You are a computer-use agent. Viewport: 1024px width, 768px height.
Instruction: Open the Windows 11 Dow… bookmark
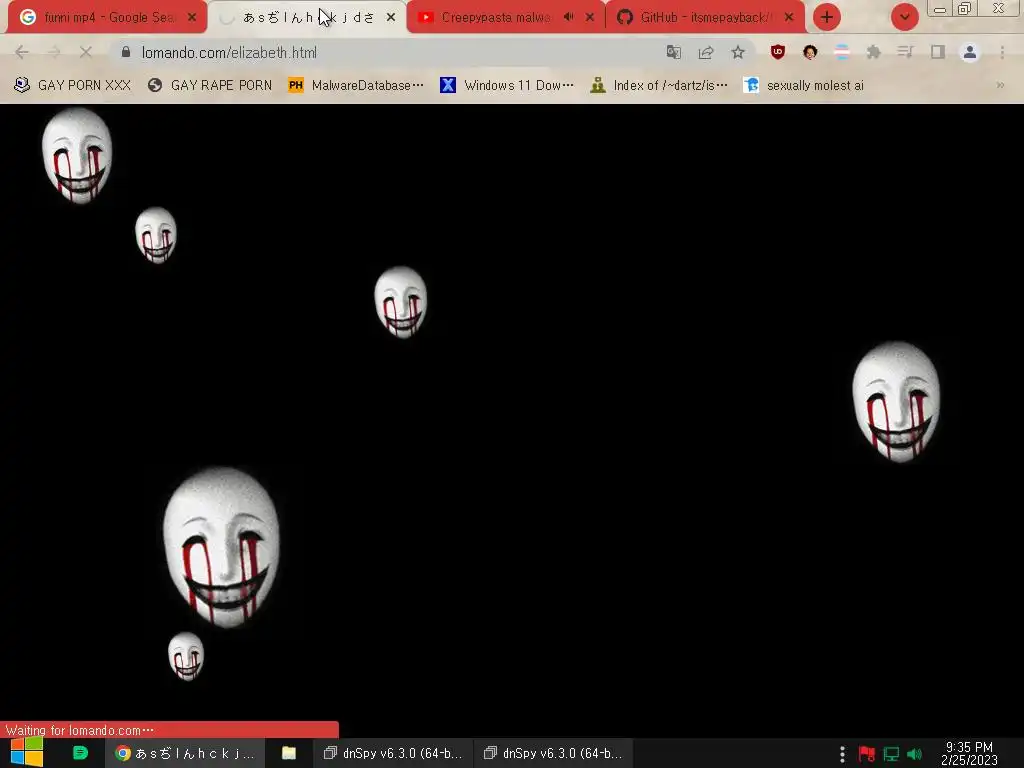(507, 86)
